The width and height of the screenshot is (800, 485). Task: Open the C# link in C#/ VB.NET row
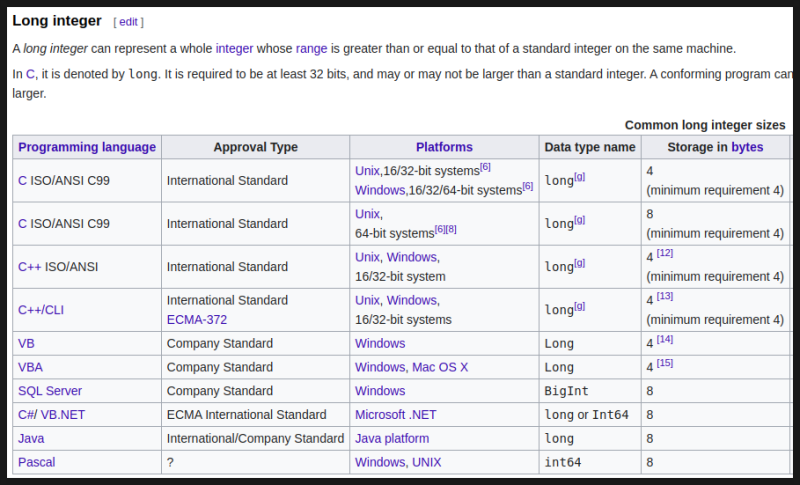click(x=25, y=415)
